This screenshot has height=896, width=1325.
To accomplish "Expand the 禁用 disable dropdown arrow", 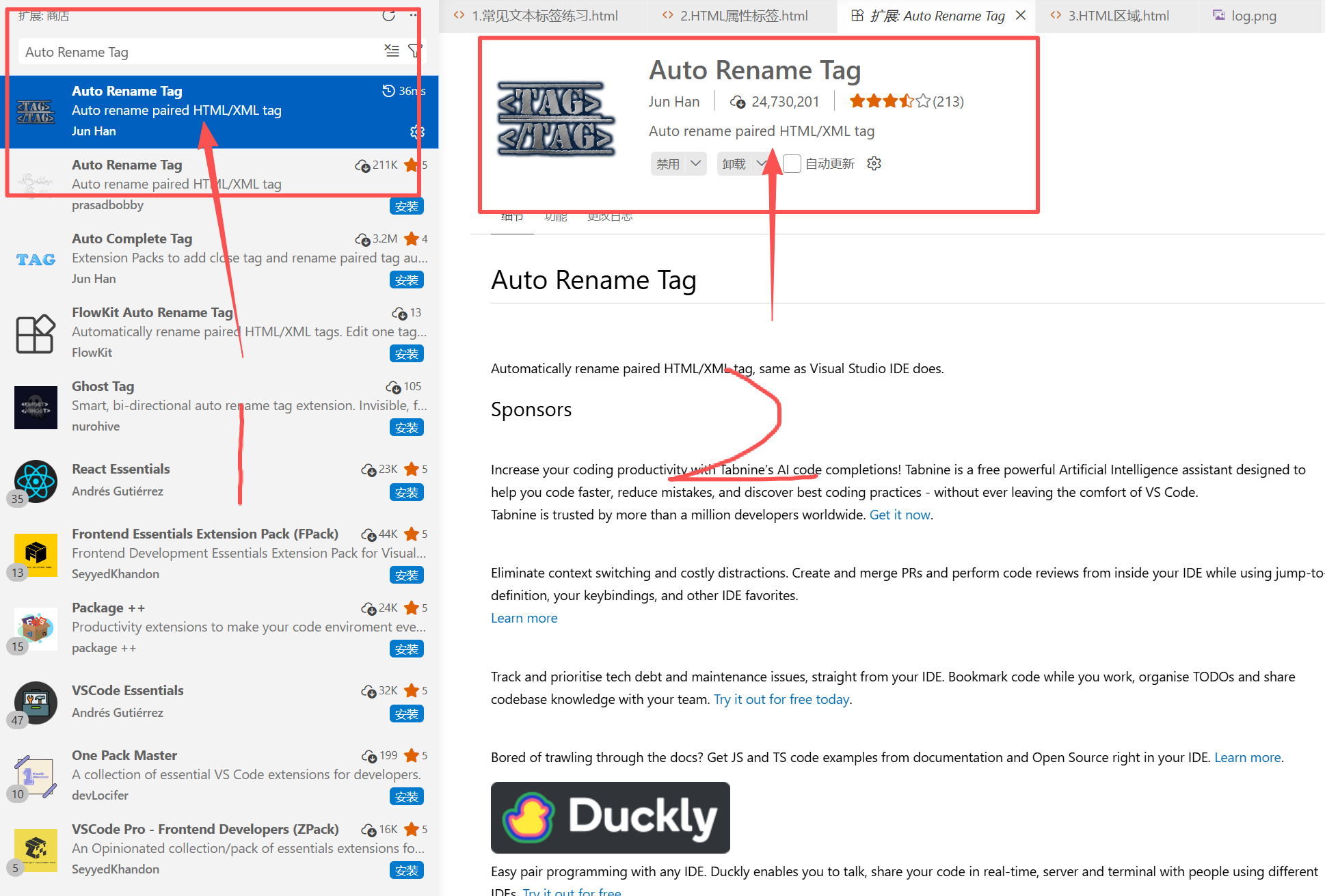I will pos(695,163).
